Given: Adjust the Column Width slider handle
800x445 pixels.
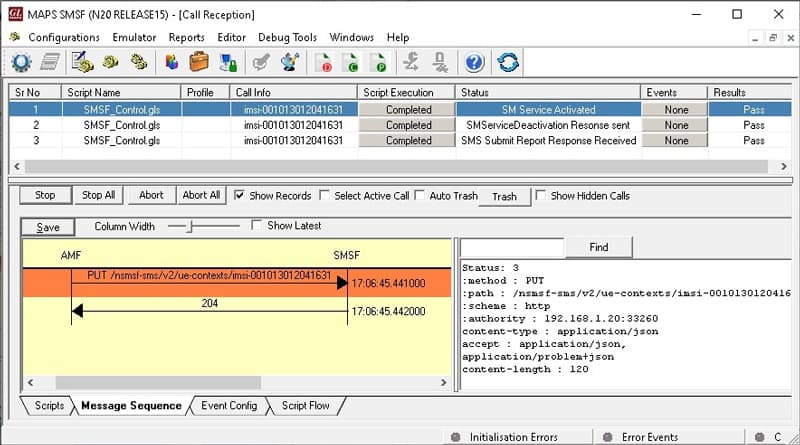Looking at the screenshot, I should [x=189, y=226].
